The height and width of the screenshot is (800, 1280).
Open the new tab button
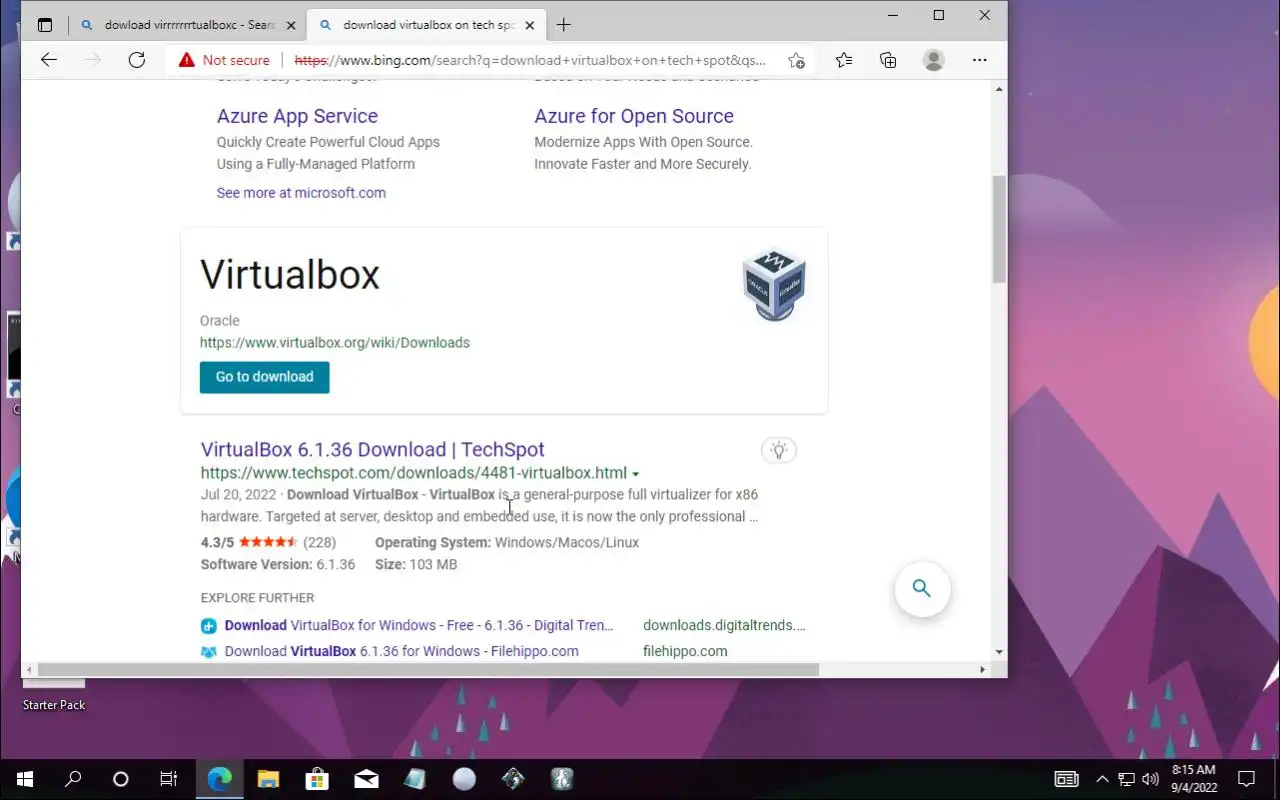(564, 25)
